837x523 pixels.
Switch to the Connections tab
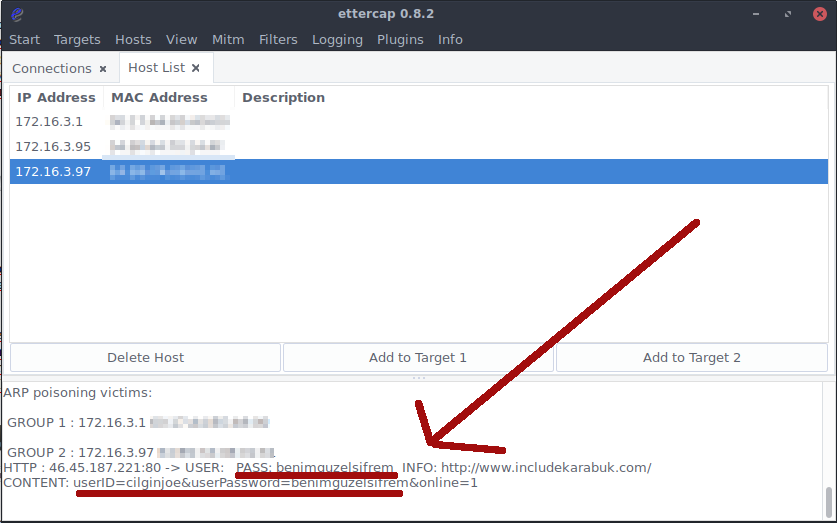pyautogui.click(x=52, y=68)
